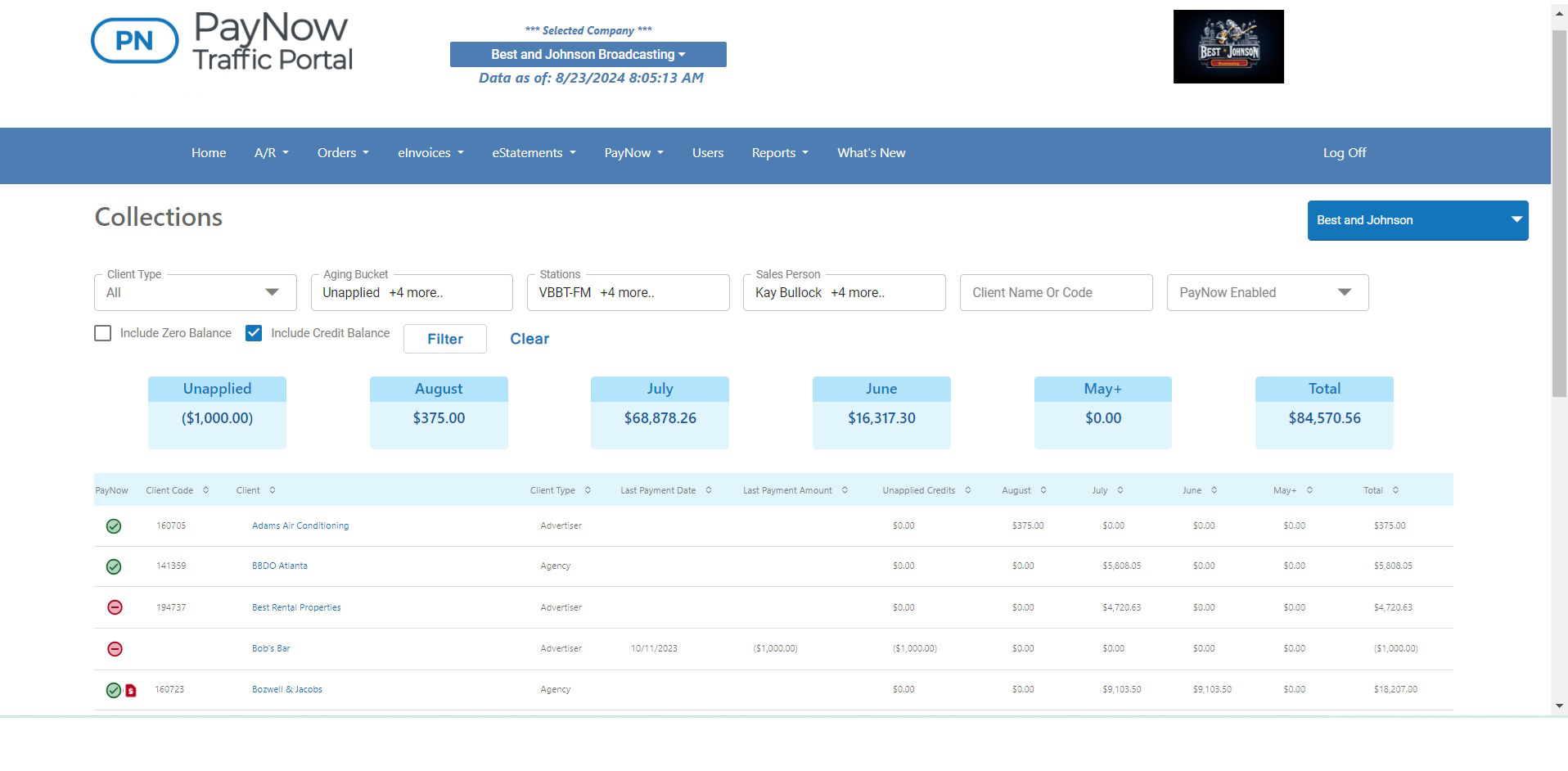The width and height of the screenshot is (1568, 771).
Task: Click PayNow disabled icon for Best Rental Properties
Action: (115, 607)
